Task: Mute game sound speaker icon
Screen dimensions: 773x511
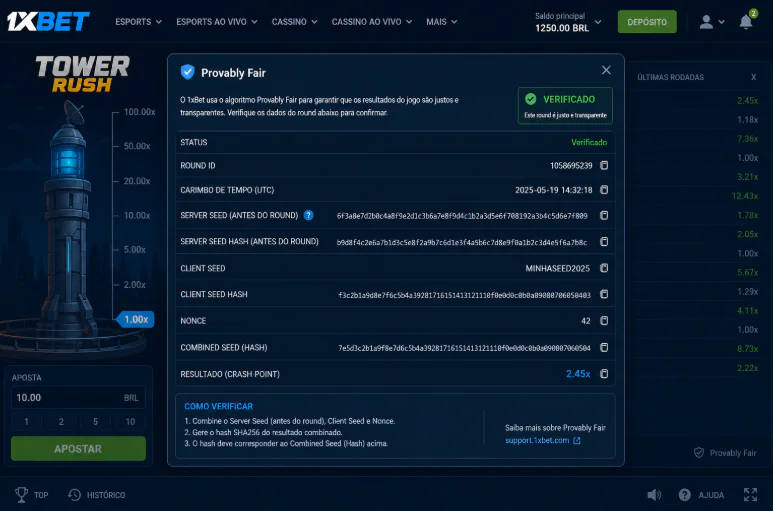Action: tap(654, 495)
